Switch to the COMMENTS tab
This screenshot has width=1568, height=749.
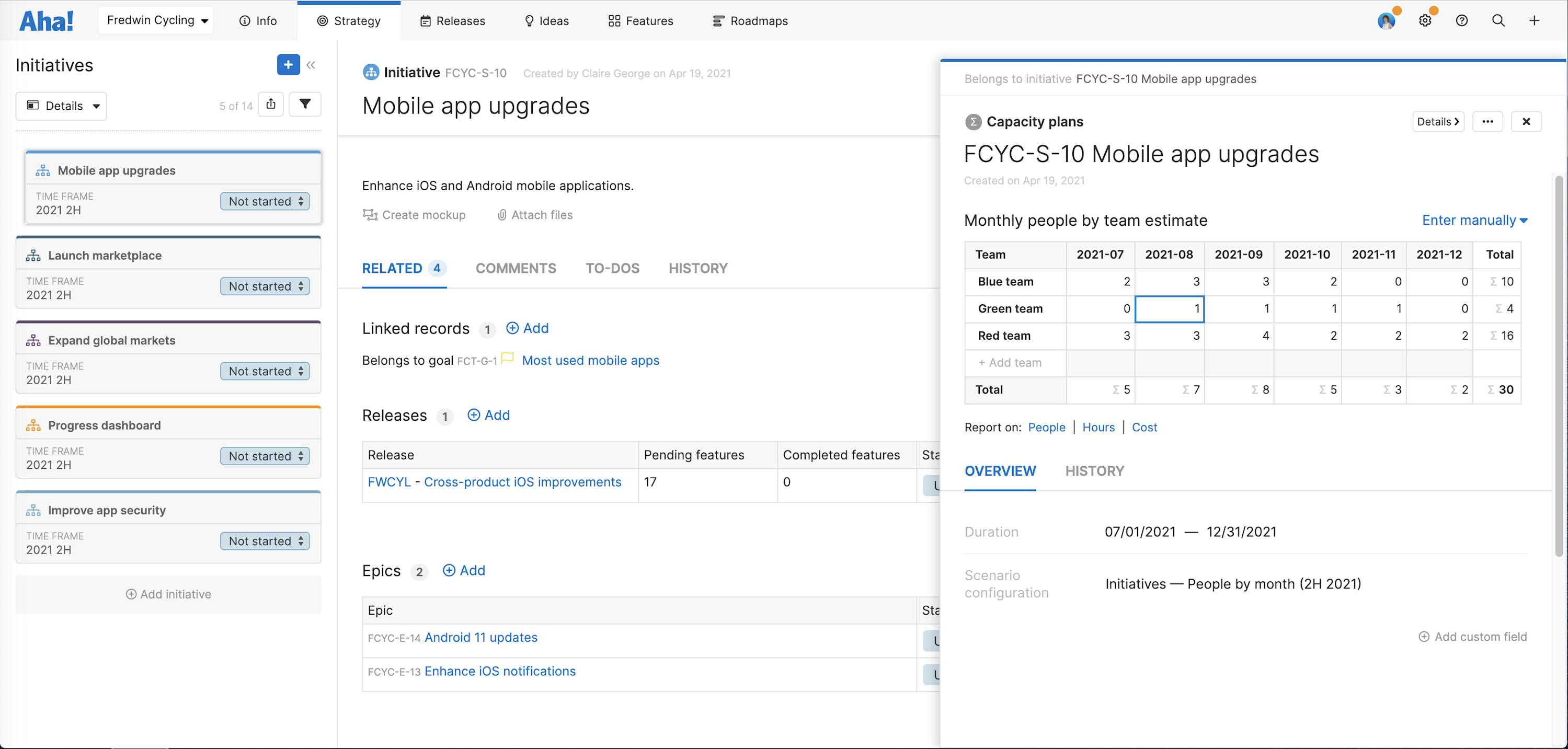coord(516,268)
